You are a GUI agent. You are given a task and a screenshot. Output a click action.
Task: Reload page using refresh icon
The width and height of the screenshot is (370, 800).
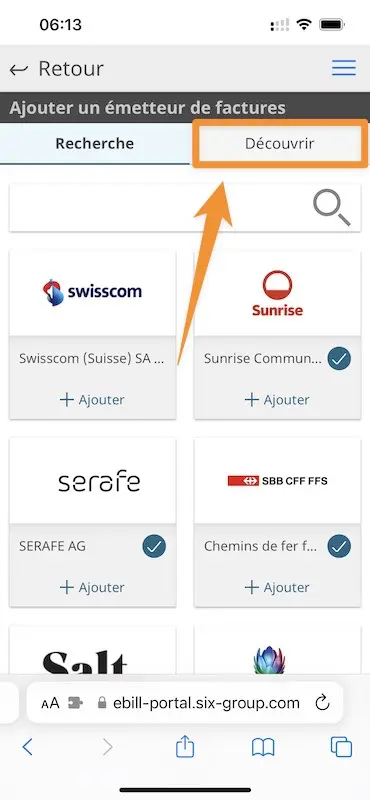coord(322,703)
